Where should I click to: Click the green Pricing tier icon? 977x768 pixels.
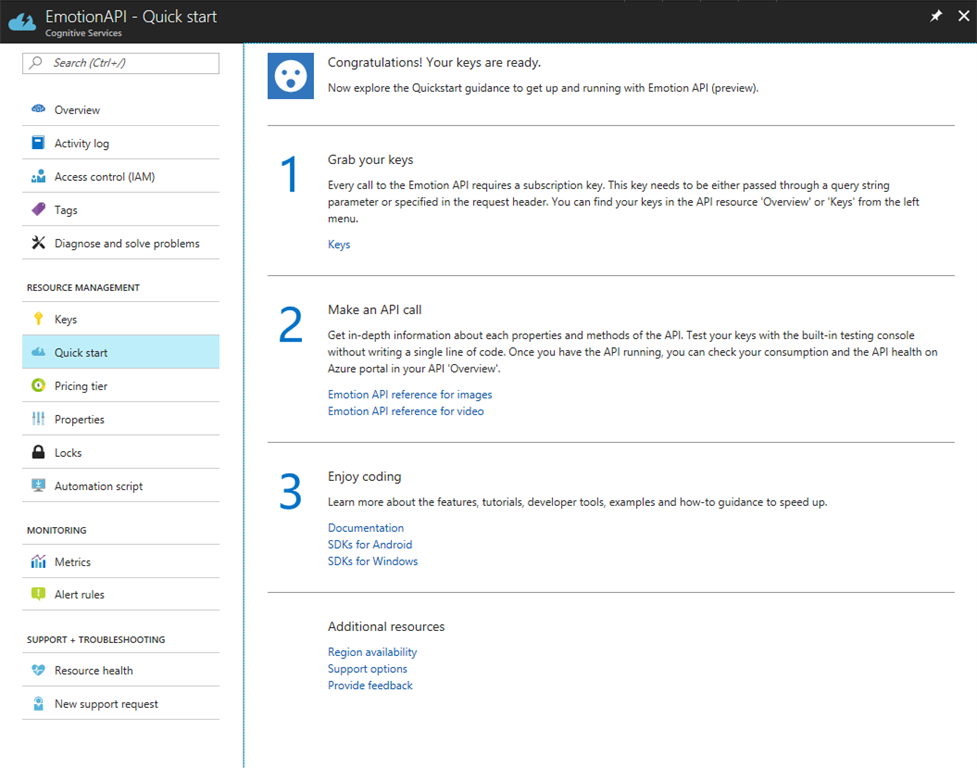[x=38, y=386]
